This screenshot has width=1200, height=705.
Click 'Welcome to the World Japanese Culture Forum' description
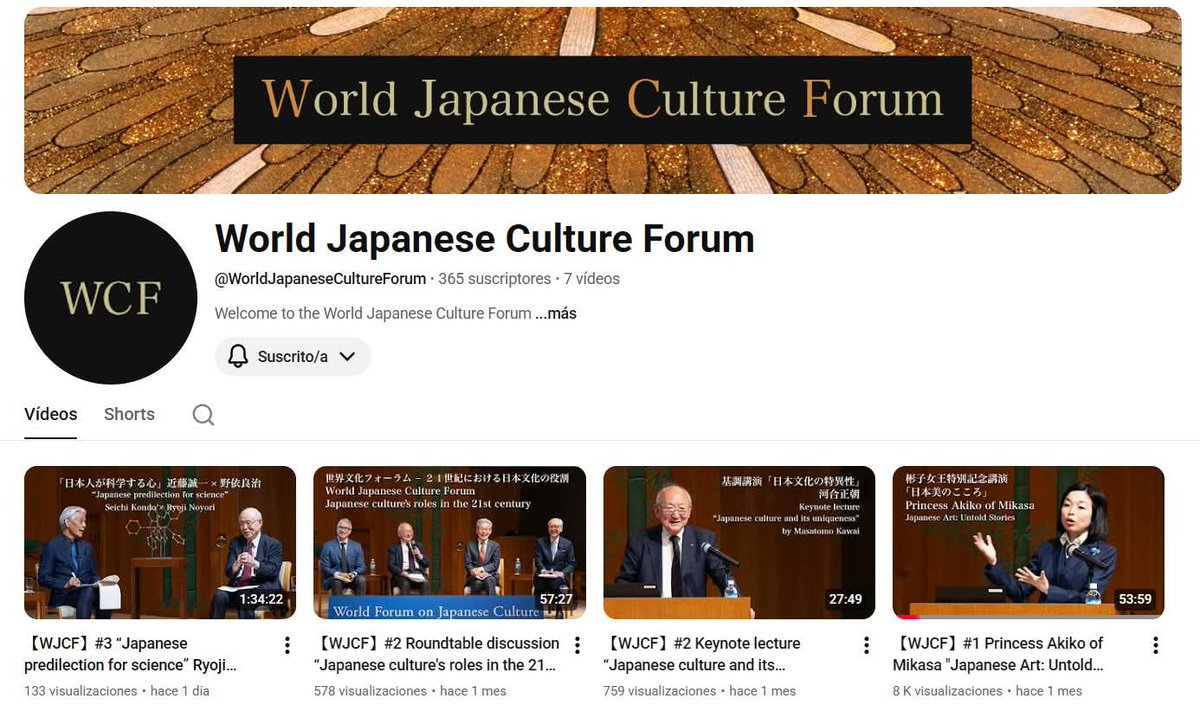tap(373, 313)
